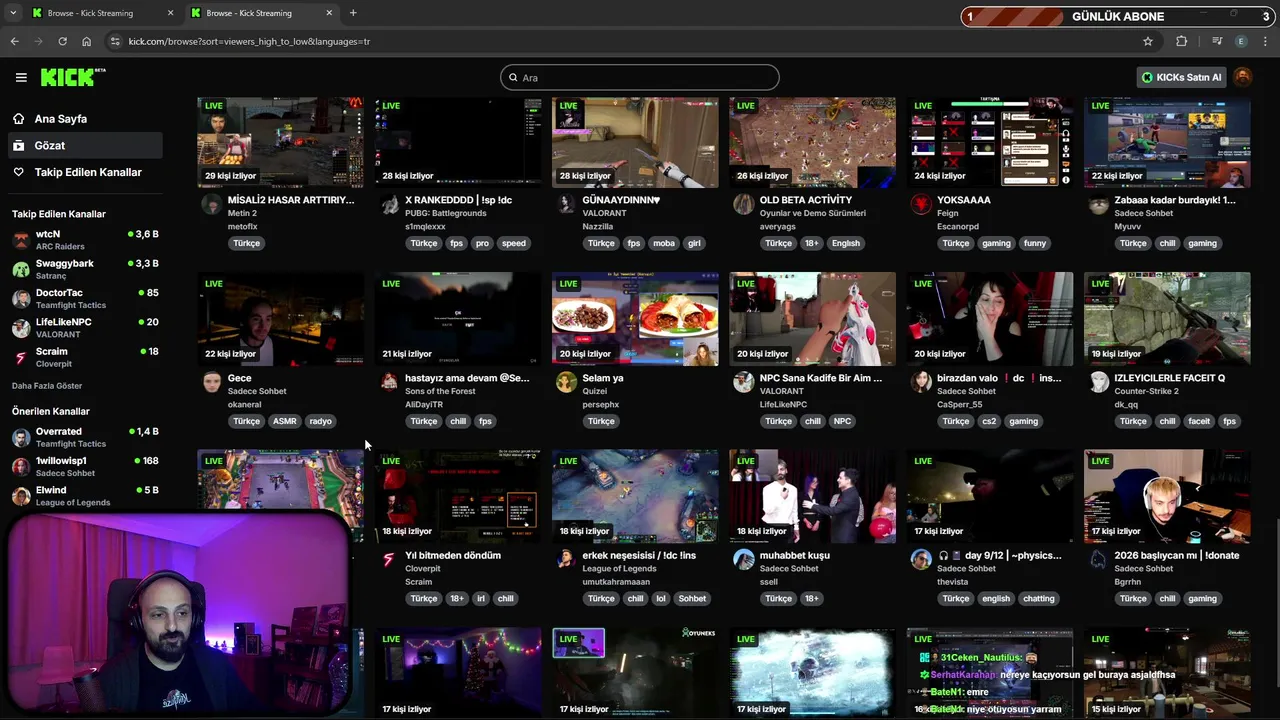Viewport: 1280px width, 720px height.
Task: Open the X RANKEDDDD stream thumbnail
Action: coord(458,142)
